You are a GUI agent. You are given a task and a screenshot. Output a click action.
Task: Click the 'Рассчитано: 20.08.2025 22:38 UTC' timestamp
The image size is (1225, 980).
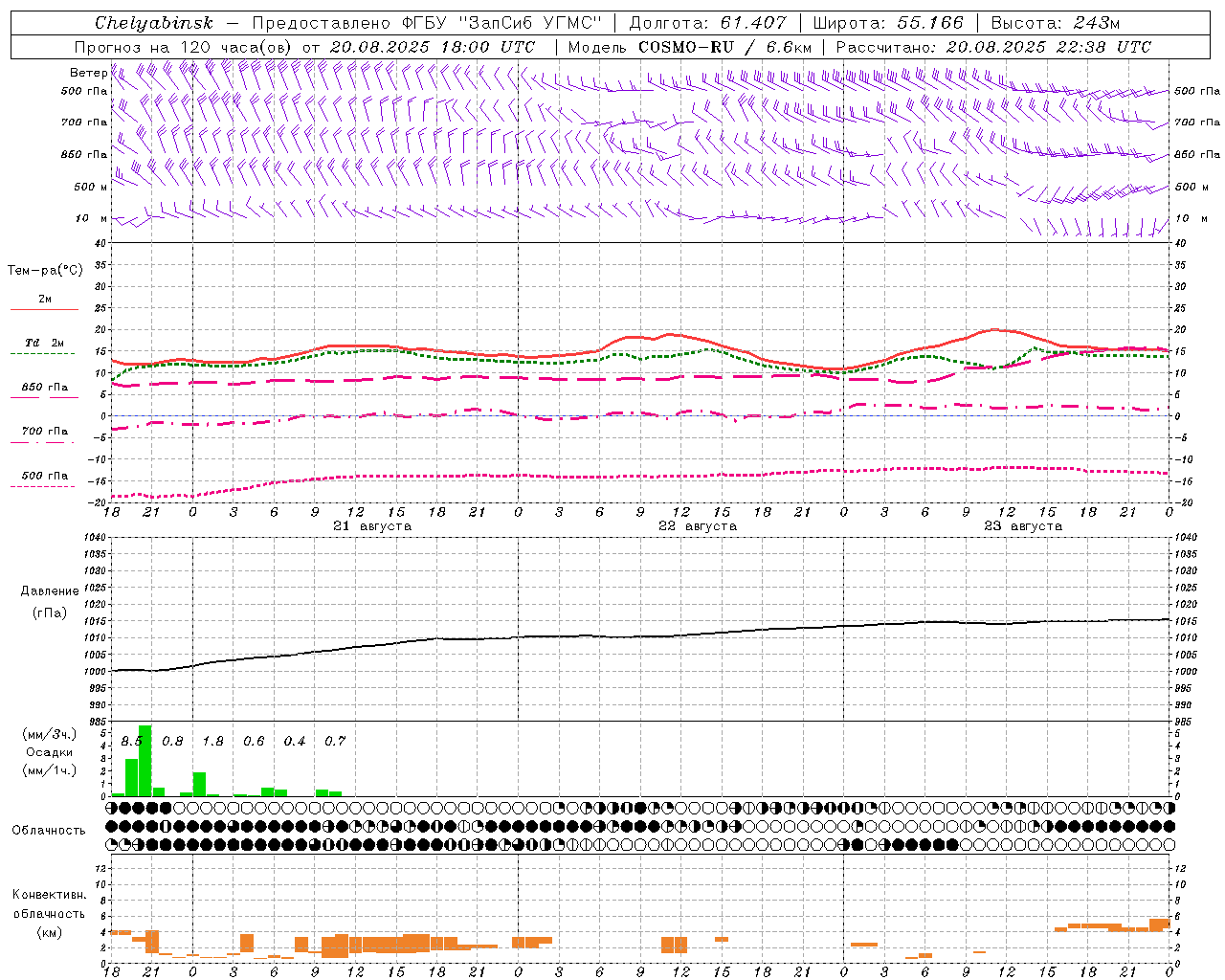(x=993, y=47)
